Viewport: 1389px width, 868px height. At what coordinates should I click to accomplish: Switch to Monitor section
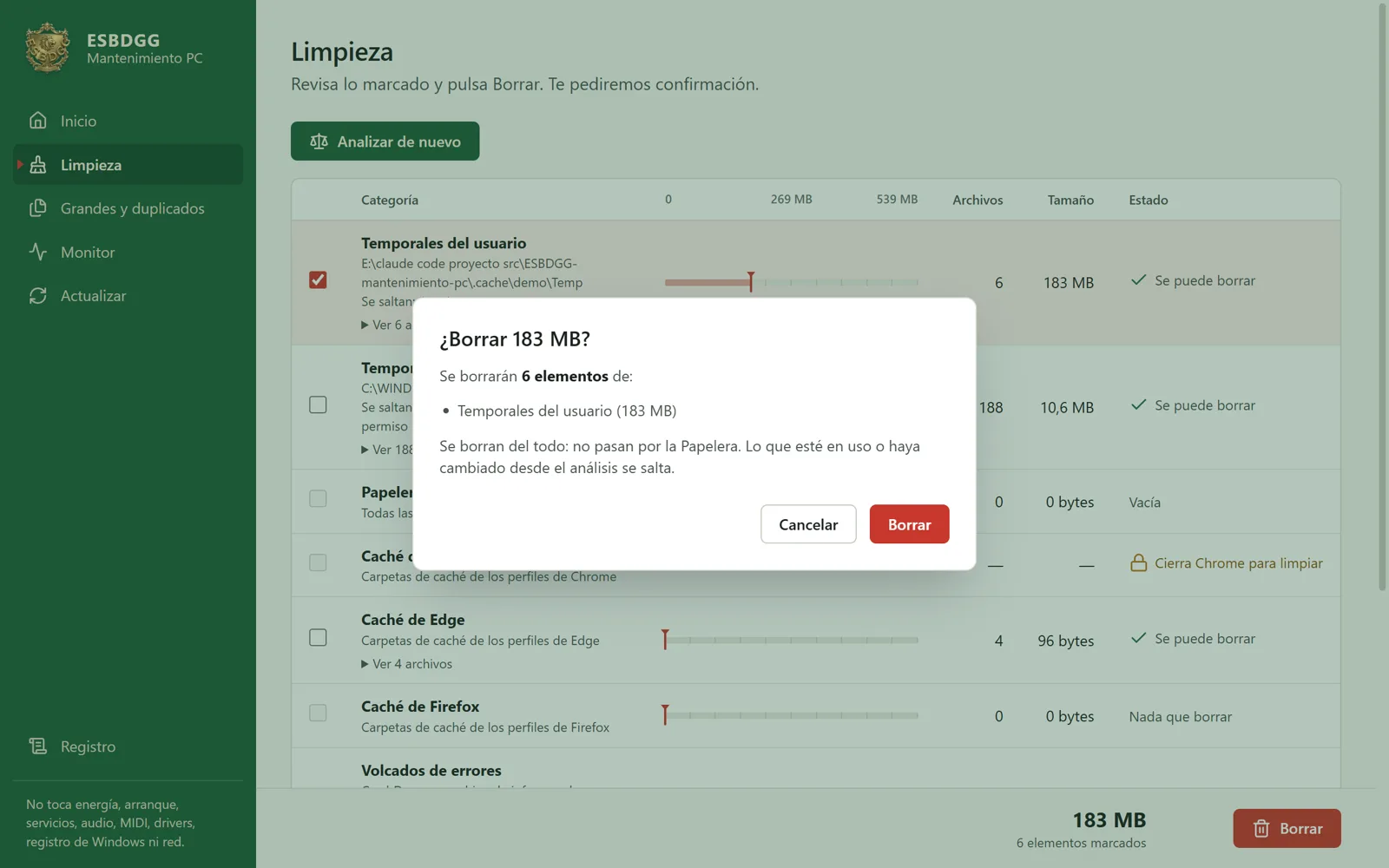pyautogui.click(x=128, y=252)
